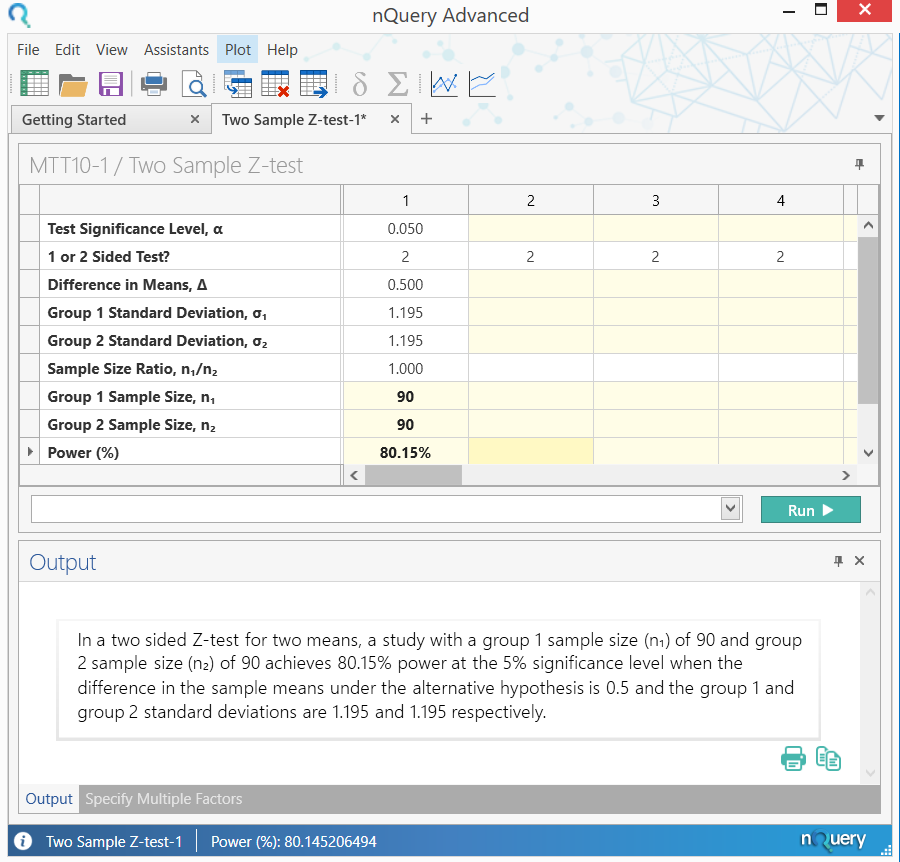Copy the output statement text
This screenshot has width=900, height=862.
coord(828,758)
